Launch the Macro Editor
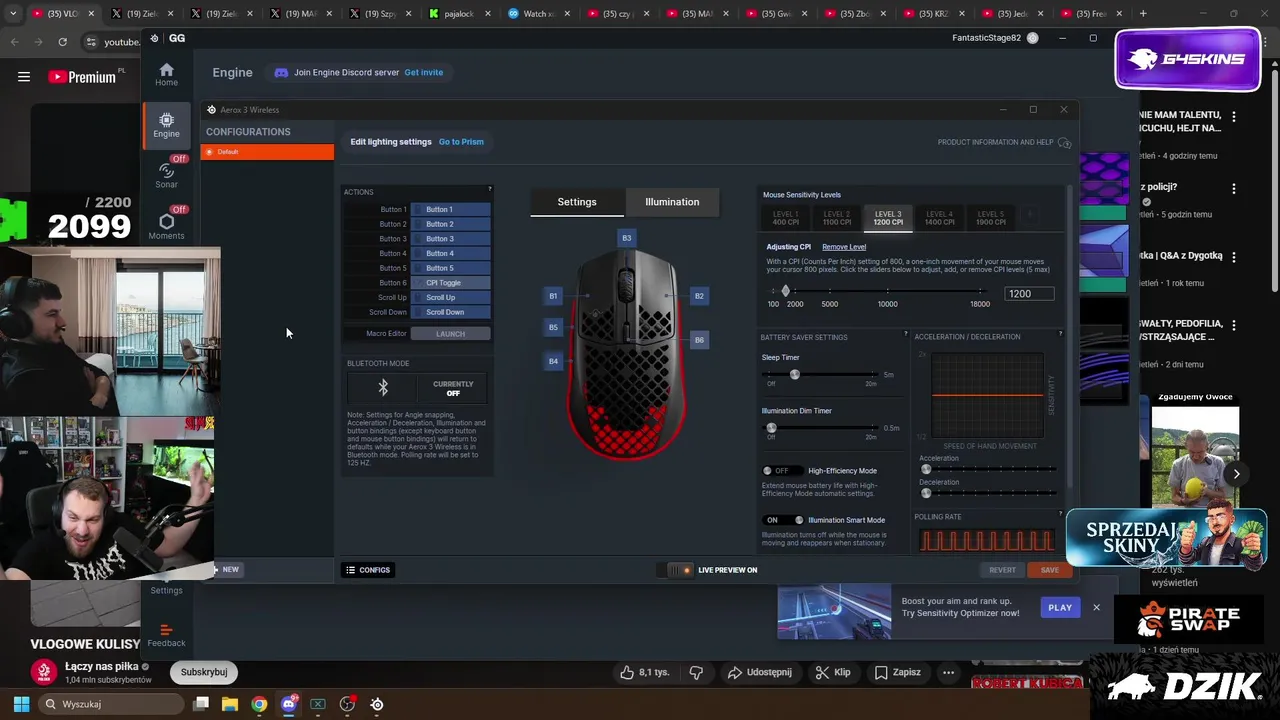1280x720 pixels. pyautogui.click(x=450, y=334)
